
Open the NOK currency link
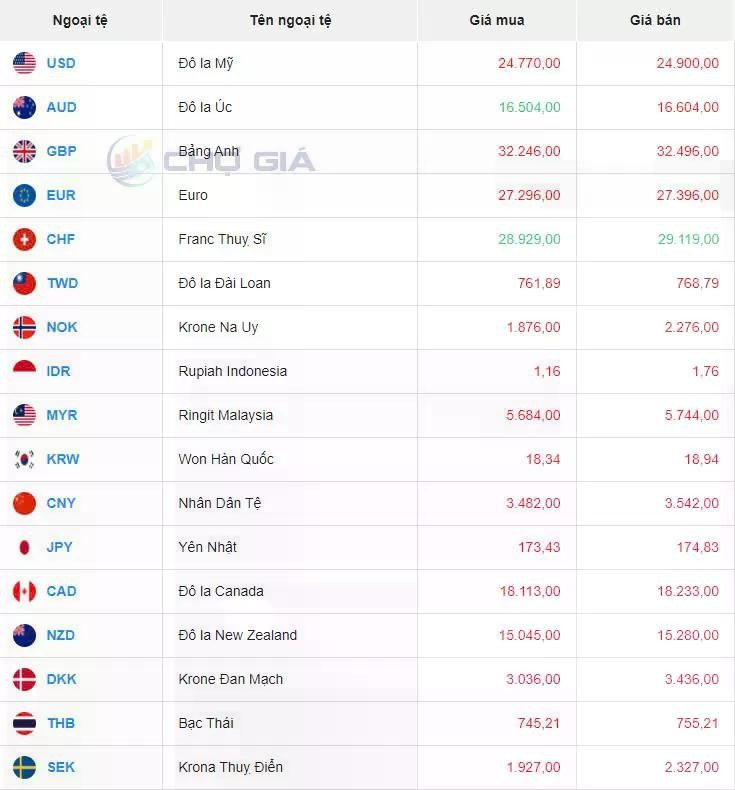(62, 327)
